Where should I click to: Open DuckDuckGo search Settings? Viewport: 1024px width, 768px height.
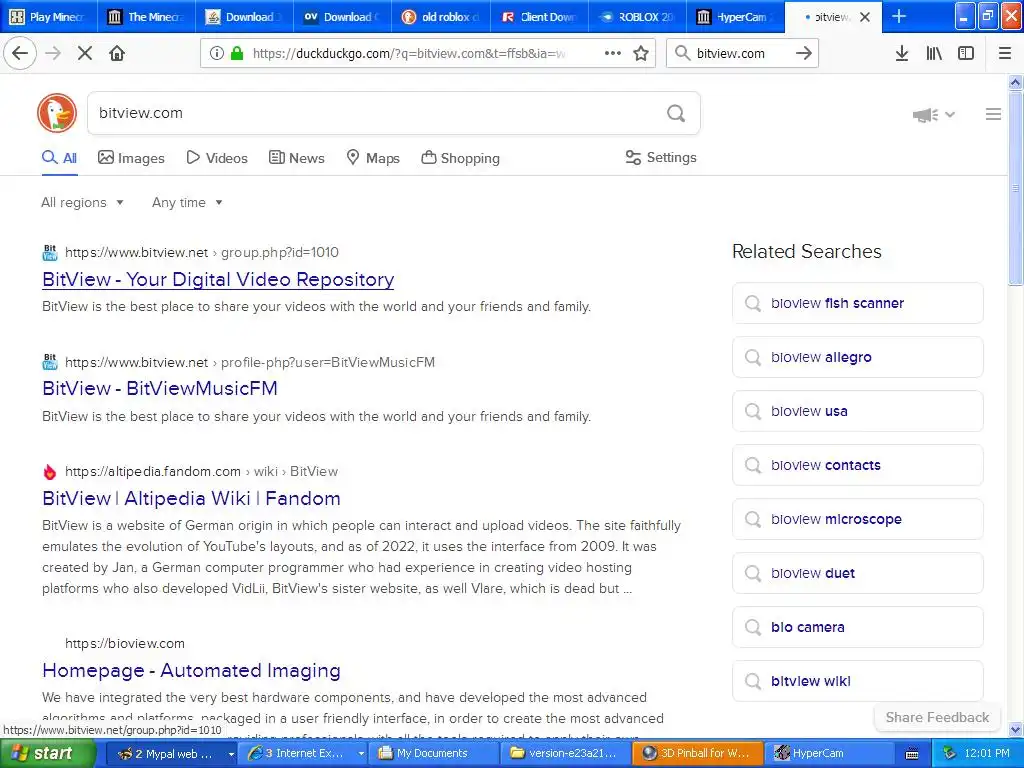(661, 157)
